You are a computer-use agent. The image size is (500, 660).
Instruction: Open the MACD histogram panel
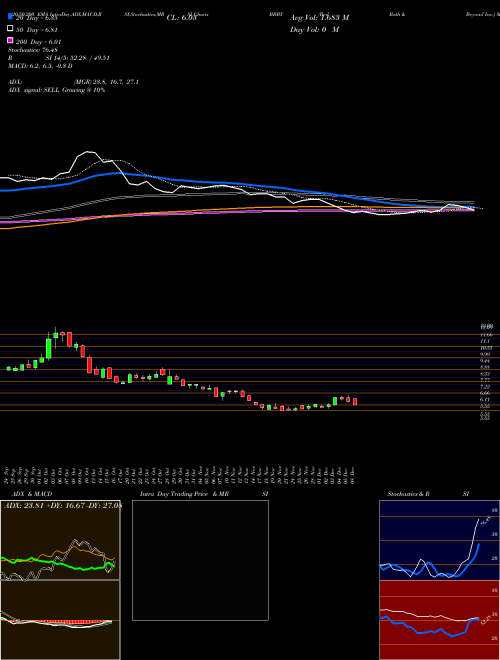[60, 620]
